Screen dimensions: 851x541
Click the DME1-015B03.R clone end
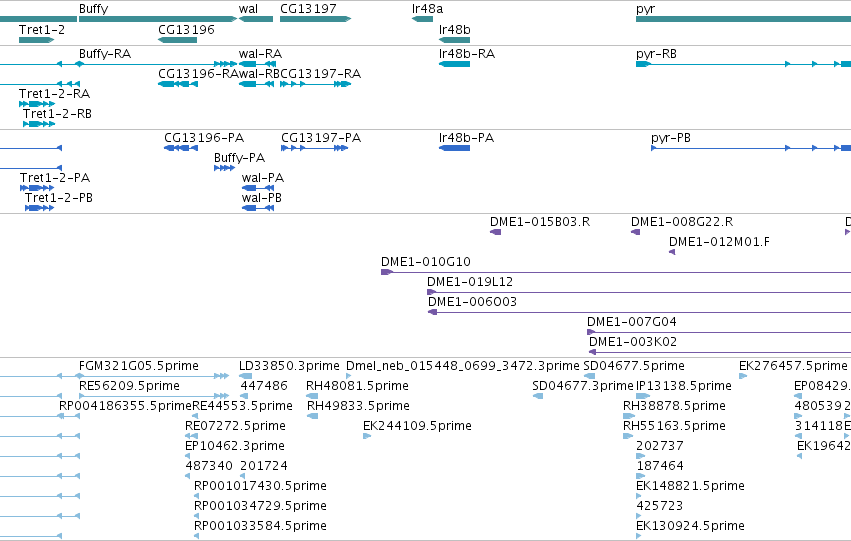click(496, 232)
